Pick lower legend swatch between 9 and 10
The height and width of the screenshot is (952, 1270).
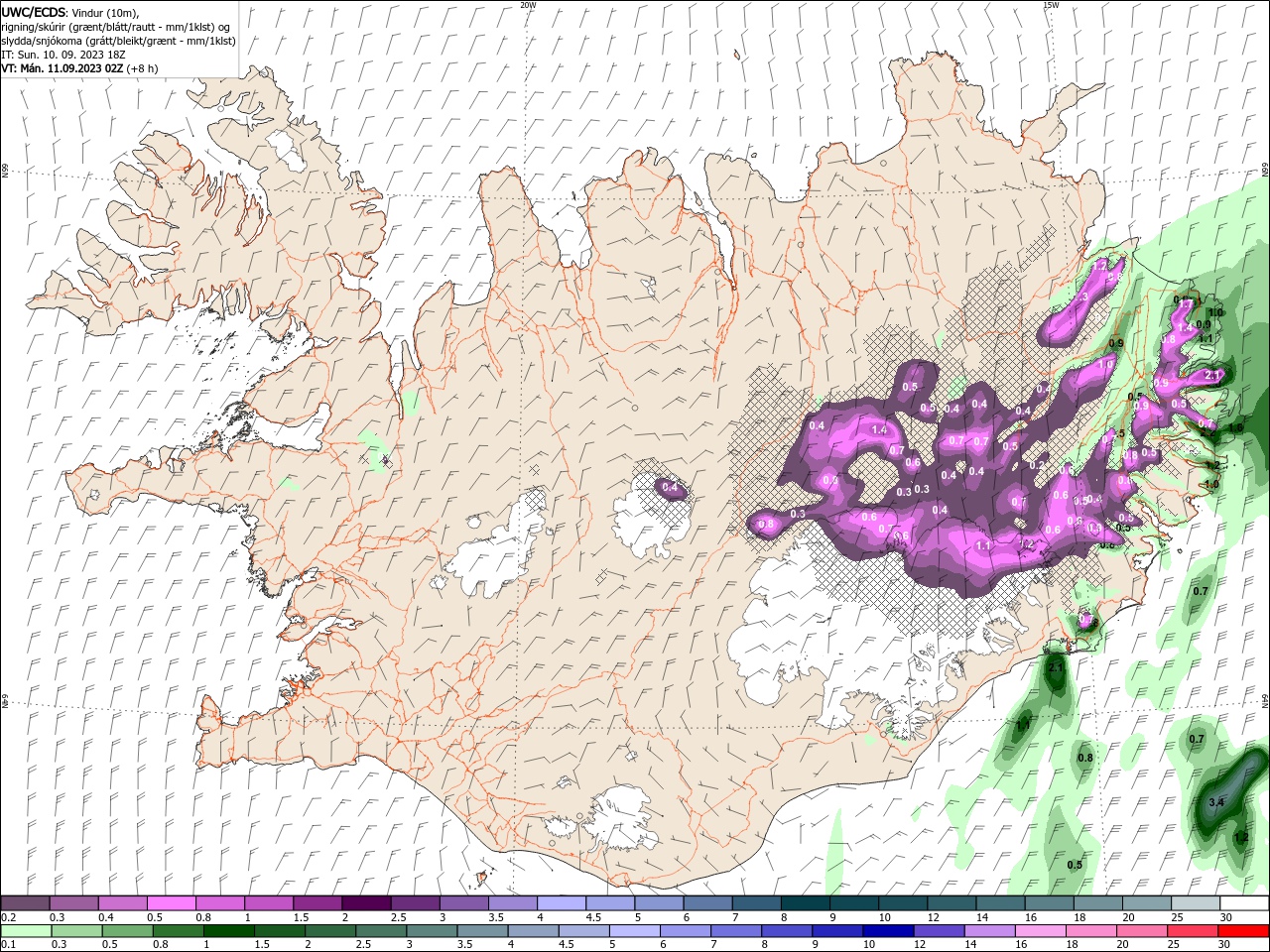tap(837, 931)
